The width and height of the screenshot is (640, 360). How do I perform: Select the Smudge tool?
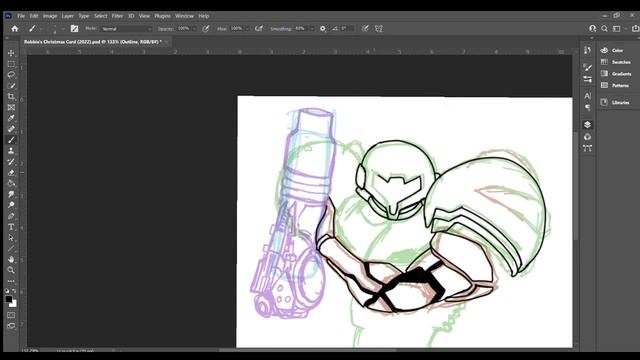coord(11,194)
